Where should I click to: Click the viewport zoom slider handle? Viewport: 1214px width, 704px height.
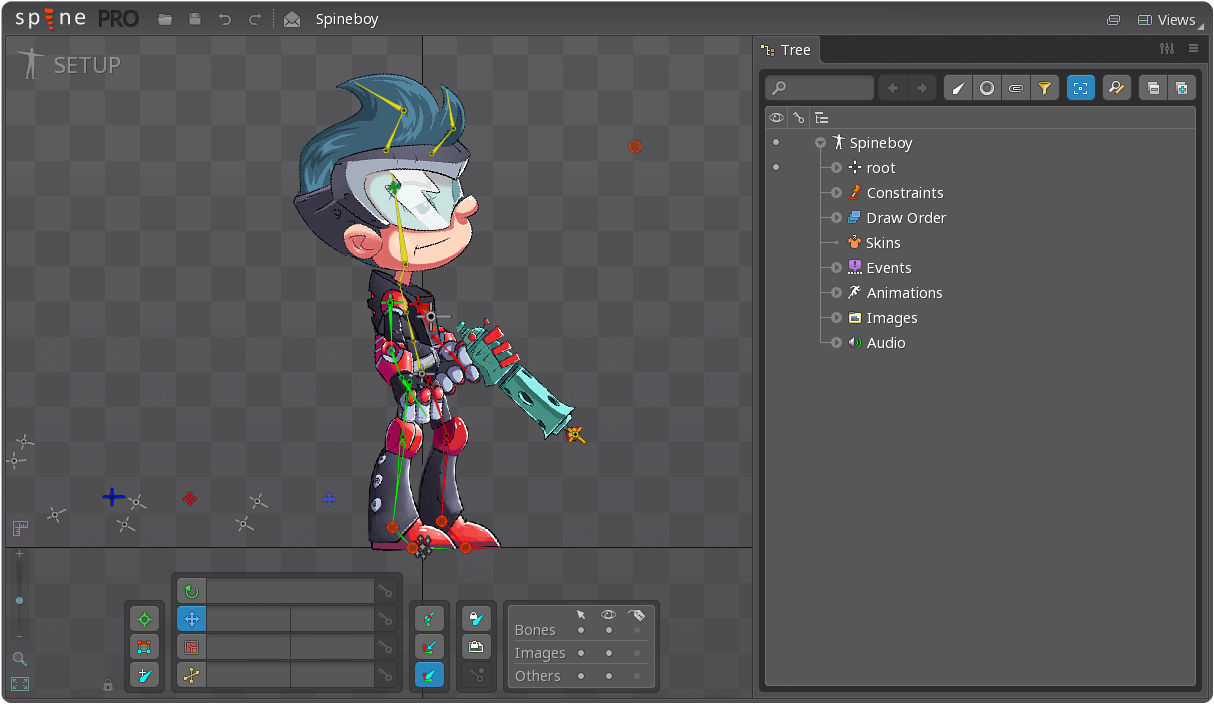pyautogui.click(x=19, y=600)
